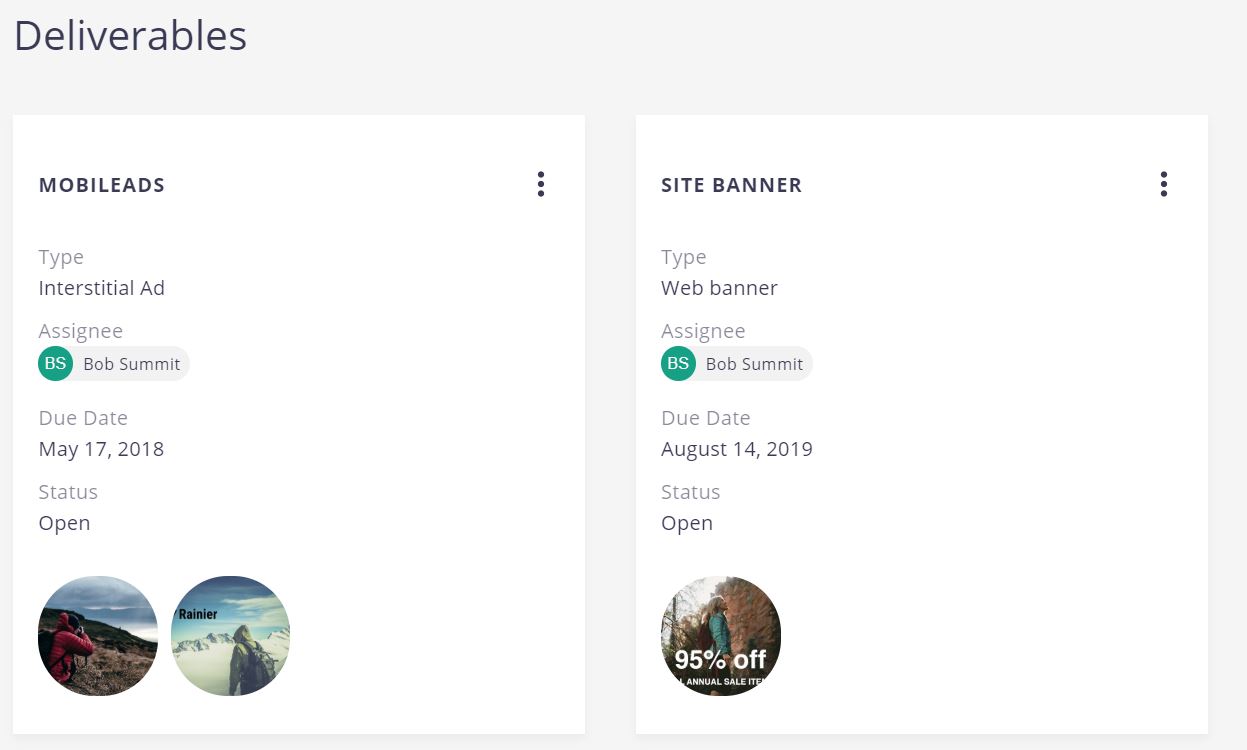Click the Open status in MOBILEADS card
Viewport: 1247px width, 750px height.
click(x=64, y=523)
